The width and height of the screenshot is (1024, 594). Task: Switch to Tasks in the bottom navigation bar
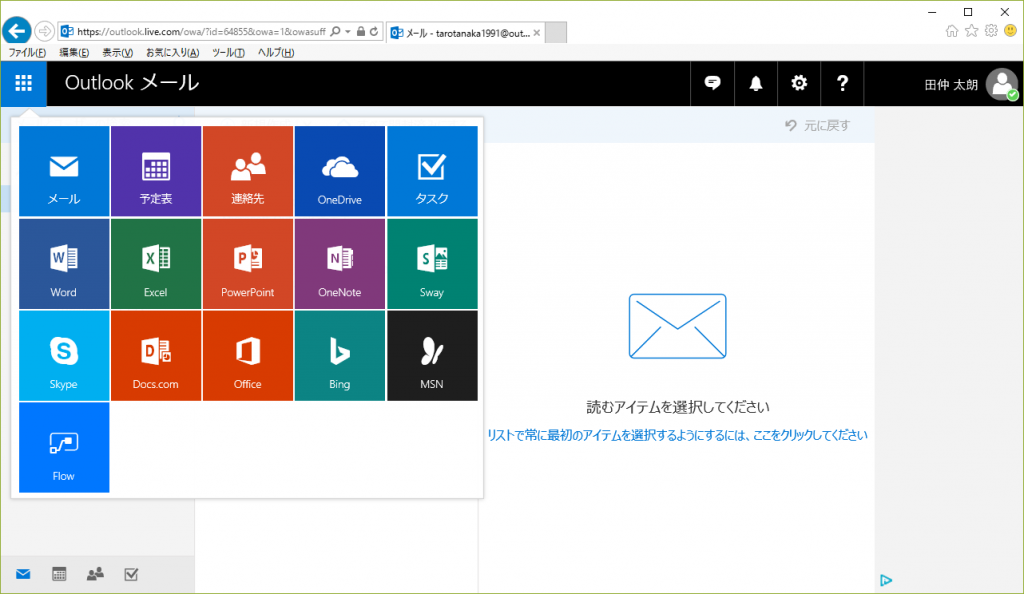click(131, 574)
